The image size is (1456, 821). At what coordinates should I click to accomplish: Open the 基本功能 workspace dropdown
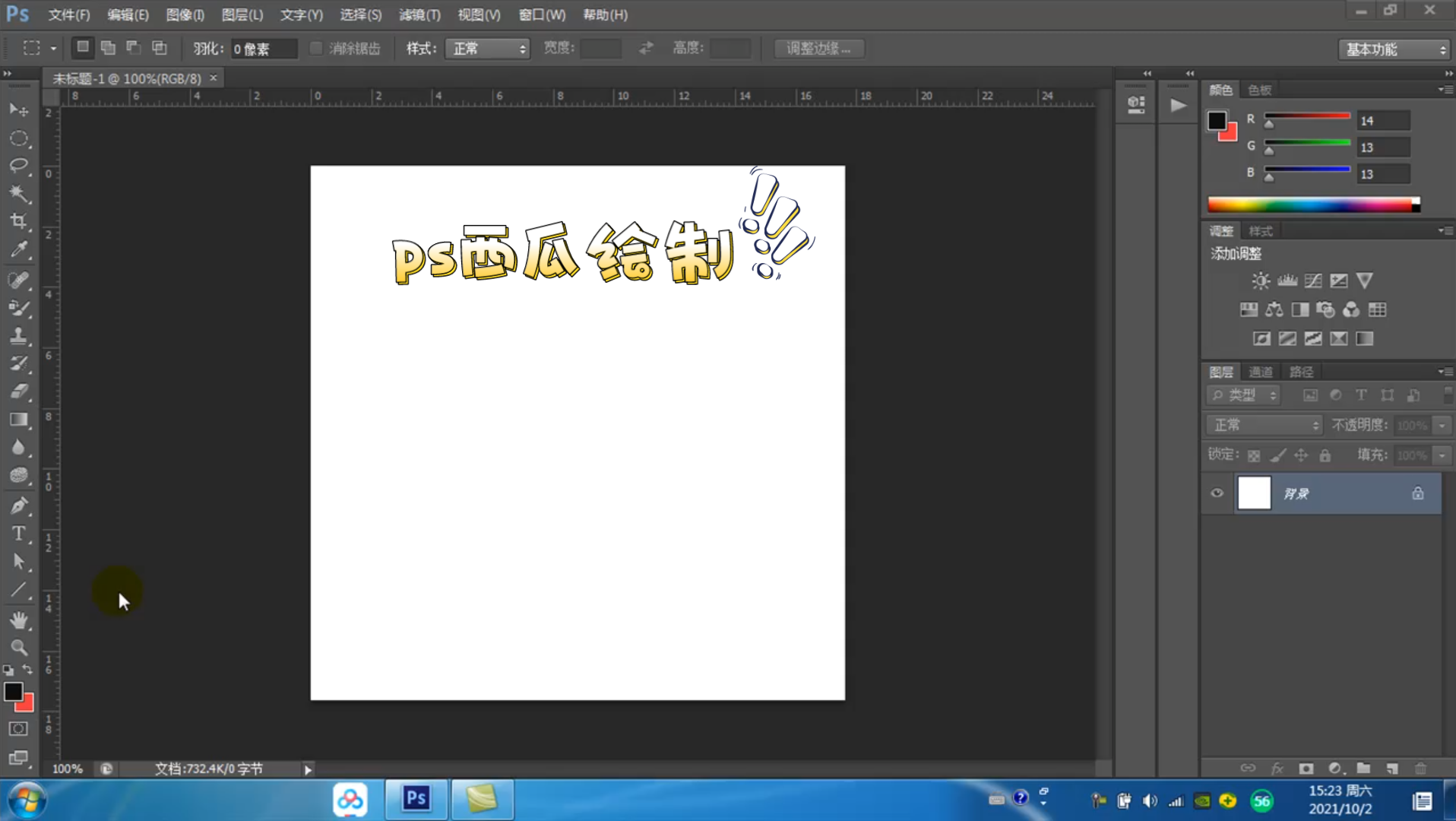(x=1394, y=49)
